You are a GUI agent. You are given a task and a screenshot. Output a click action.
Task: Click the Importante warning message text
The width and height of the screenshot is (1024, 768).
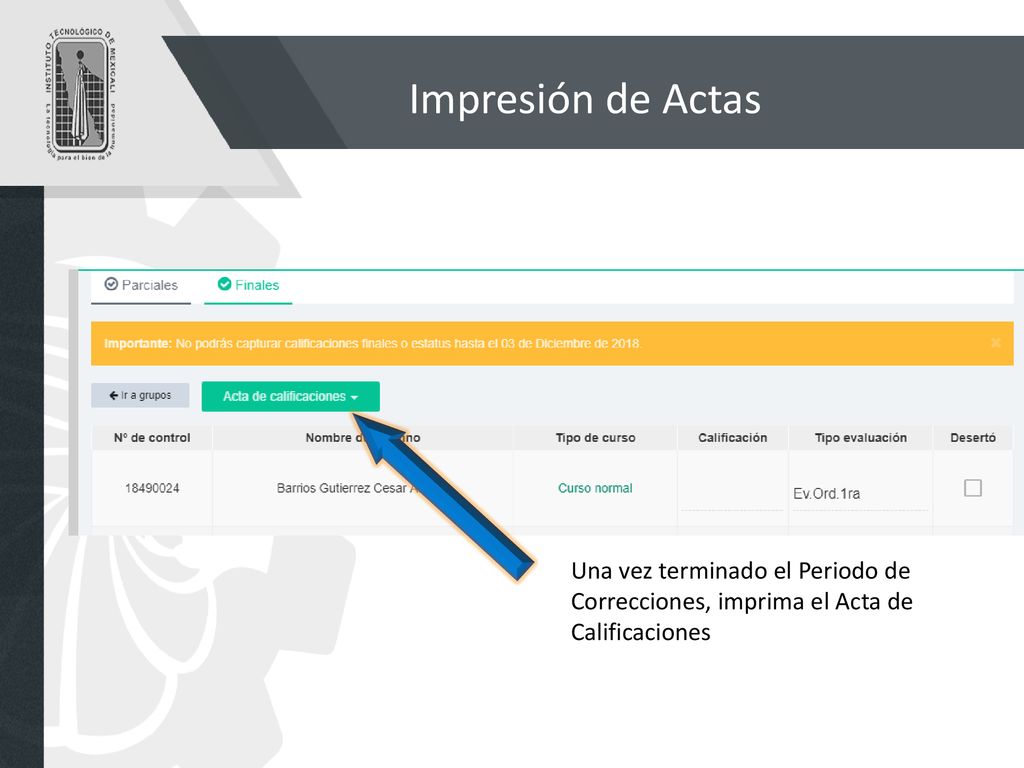click(x=372, y=344)
